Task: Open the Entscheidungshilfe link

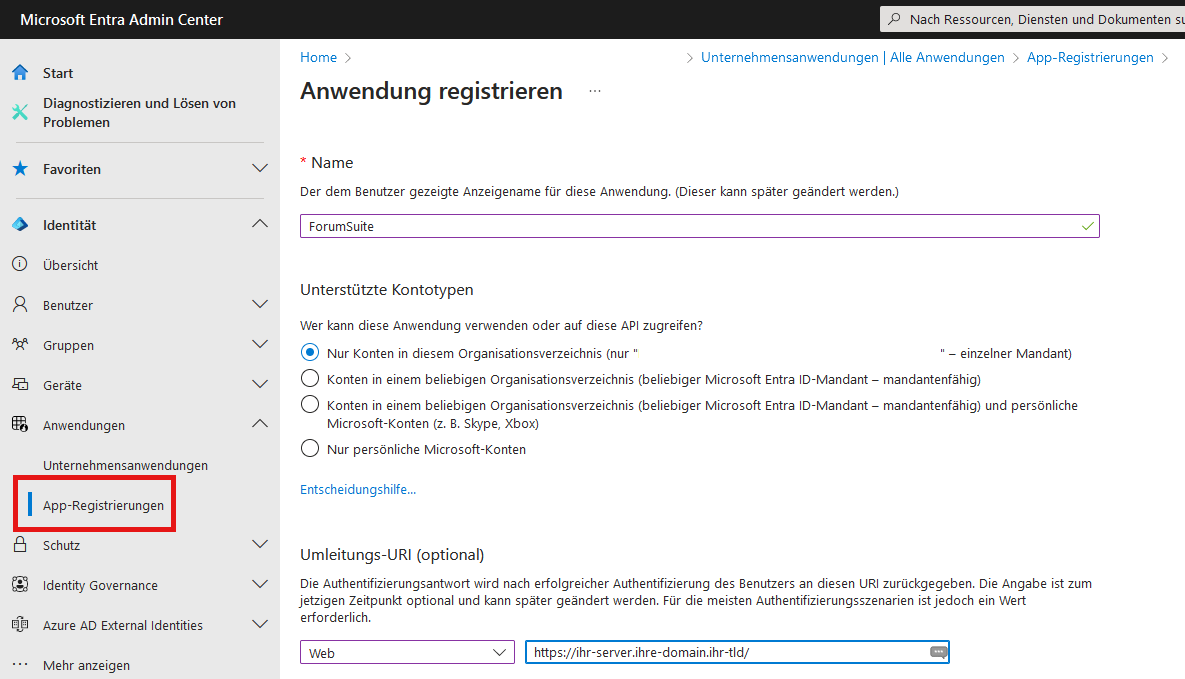Action: (x=358, y=489)
